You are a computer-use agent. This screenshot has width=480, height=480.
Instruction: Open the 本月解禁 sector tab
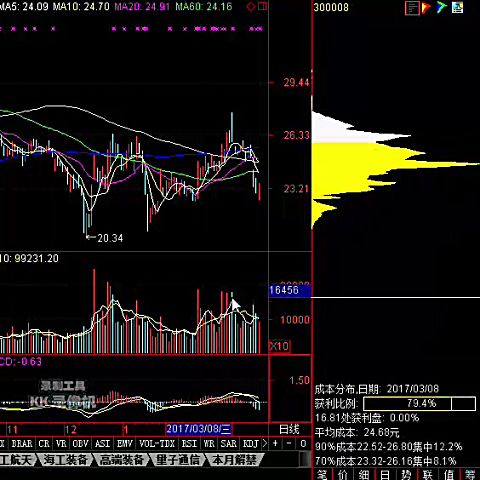pyautogui.click(x=234, y=460)
